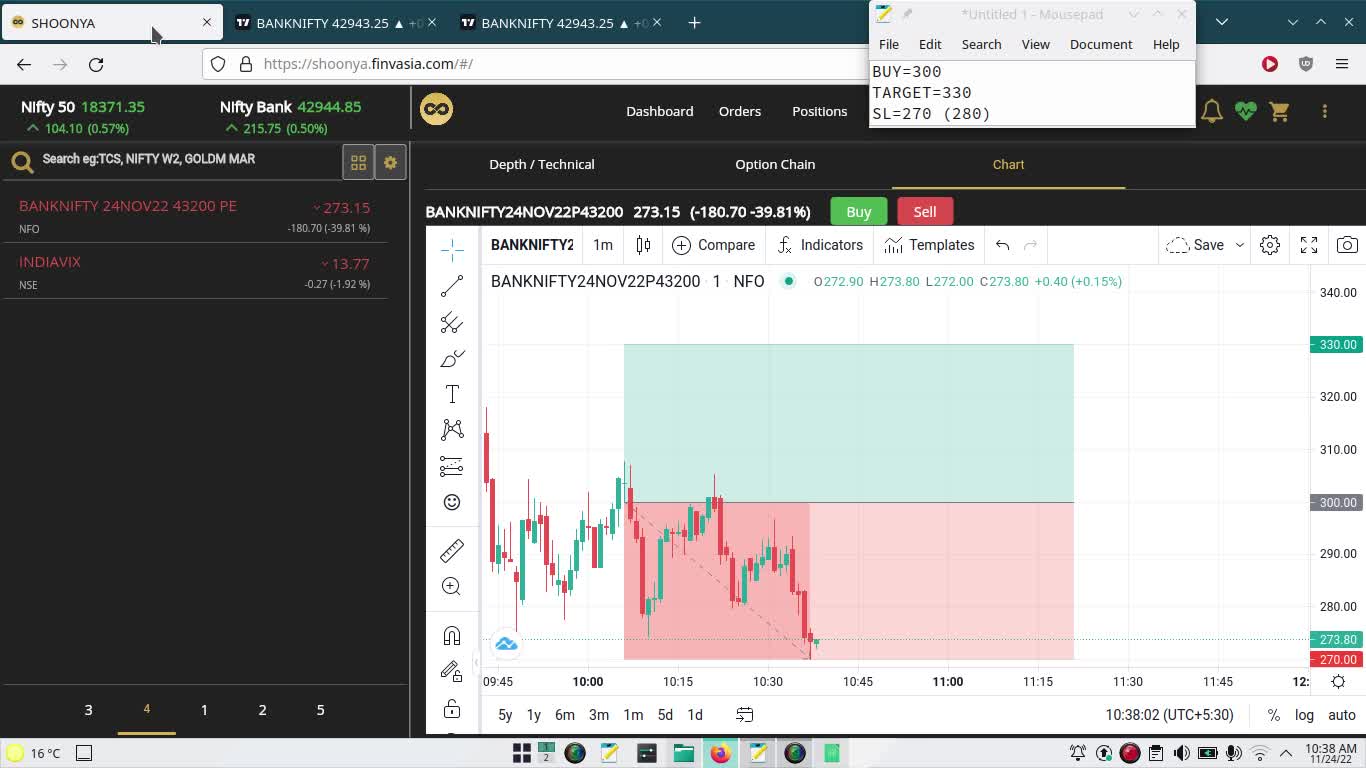Open the chart timezone menu
This screenshot has height=768, width=1366.
[x=1170, y=715]
